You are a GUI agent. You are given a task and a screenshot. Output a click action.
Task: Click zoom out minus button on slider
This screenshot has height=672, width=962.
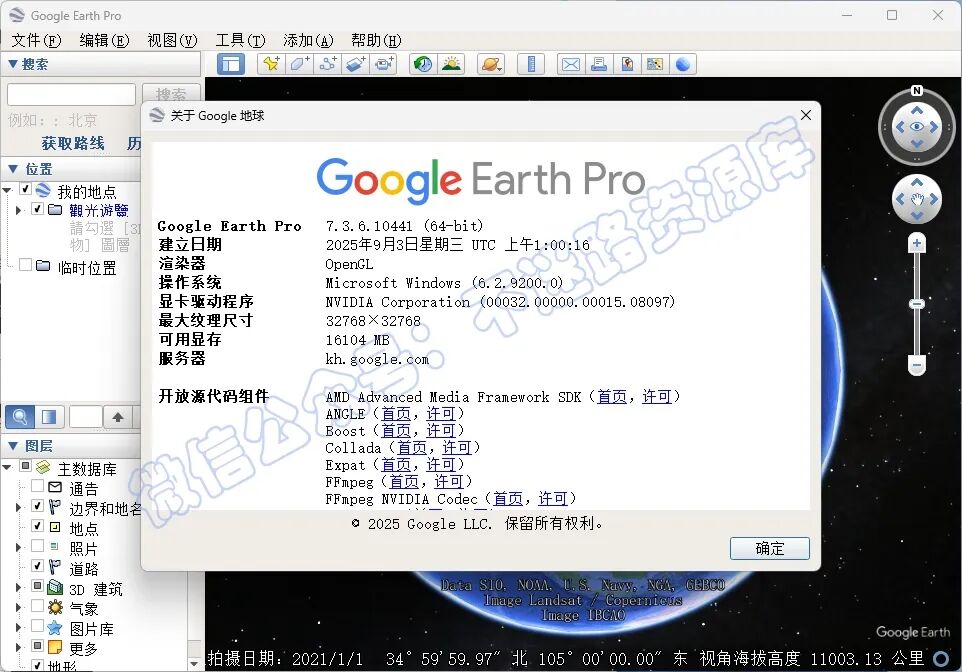click(917, 365)
